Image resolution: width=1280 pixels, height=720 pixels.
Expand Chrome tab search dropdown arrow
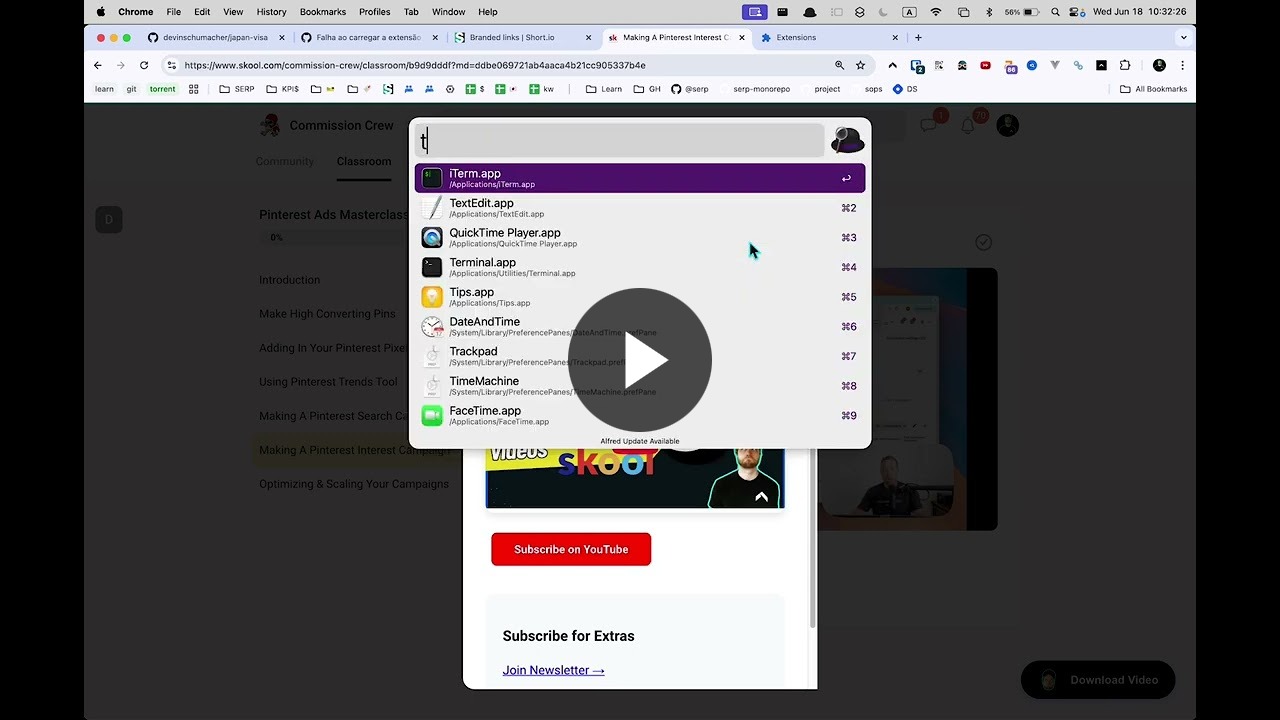coord(1184,38)
